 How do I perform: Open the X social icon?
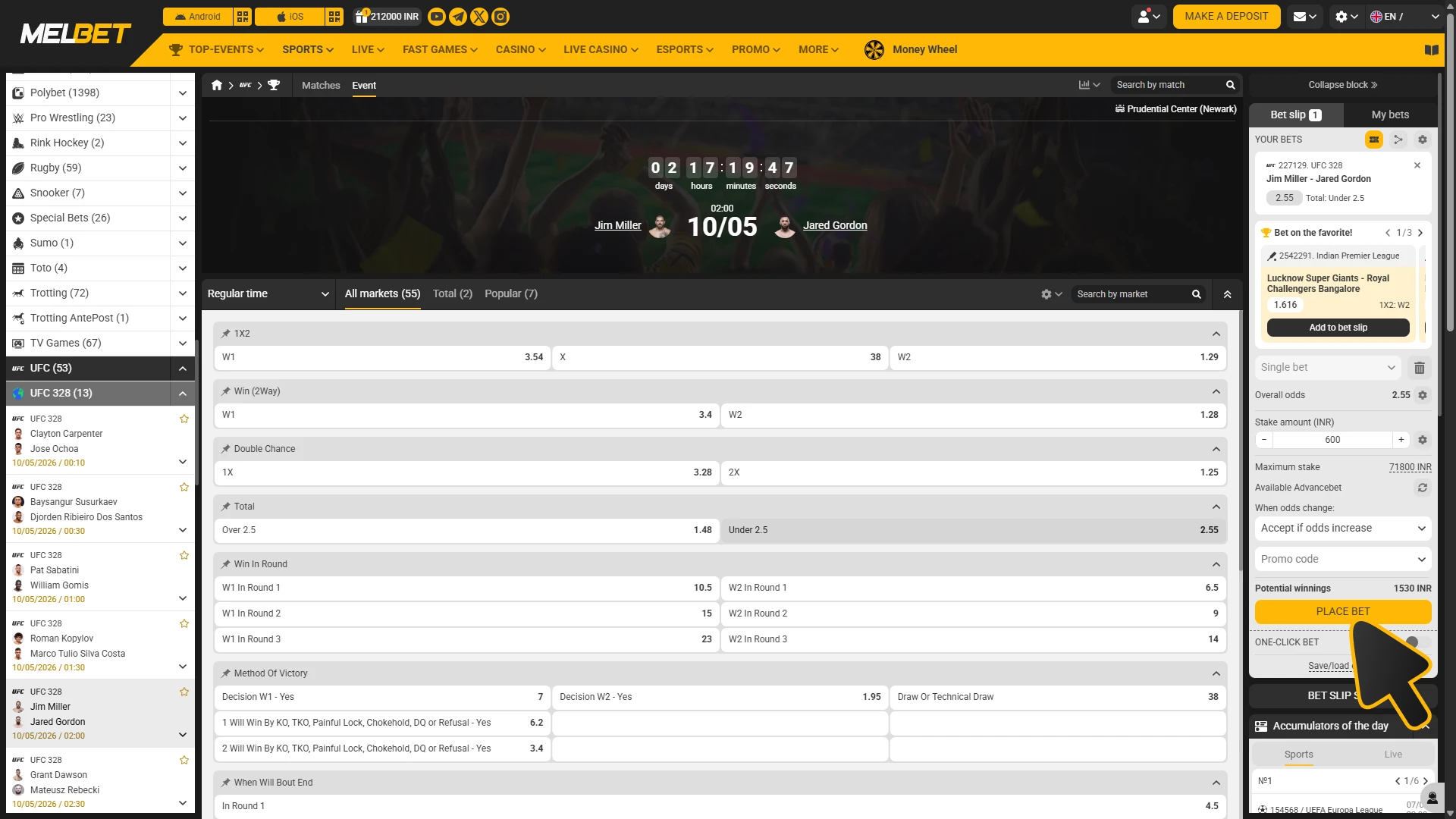(479, 17)
